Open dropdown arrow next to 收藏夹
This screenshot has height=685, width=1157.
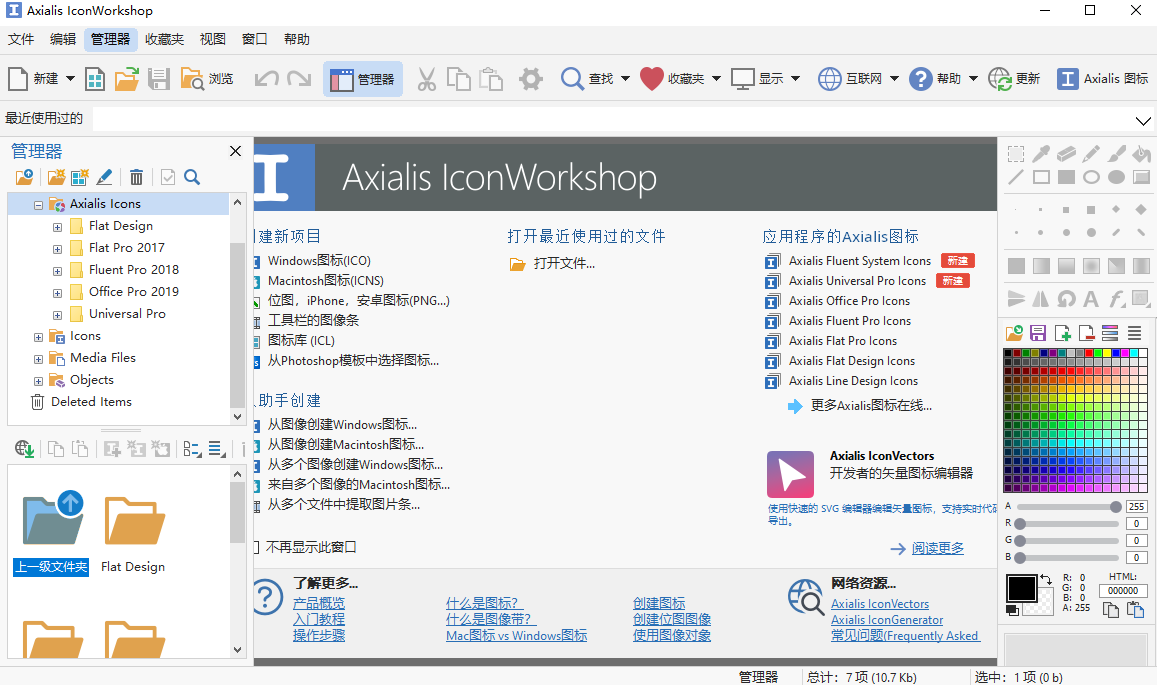[716, 78]
